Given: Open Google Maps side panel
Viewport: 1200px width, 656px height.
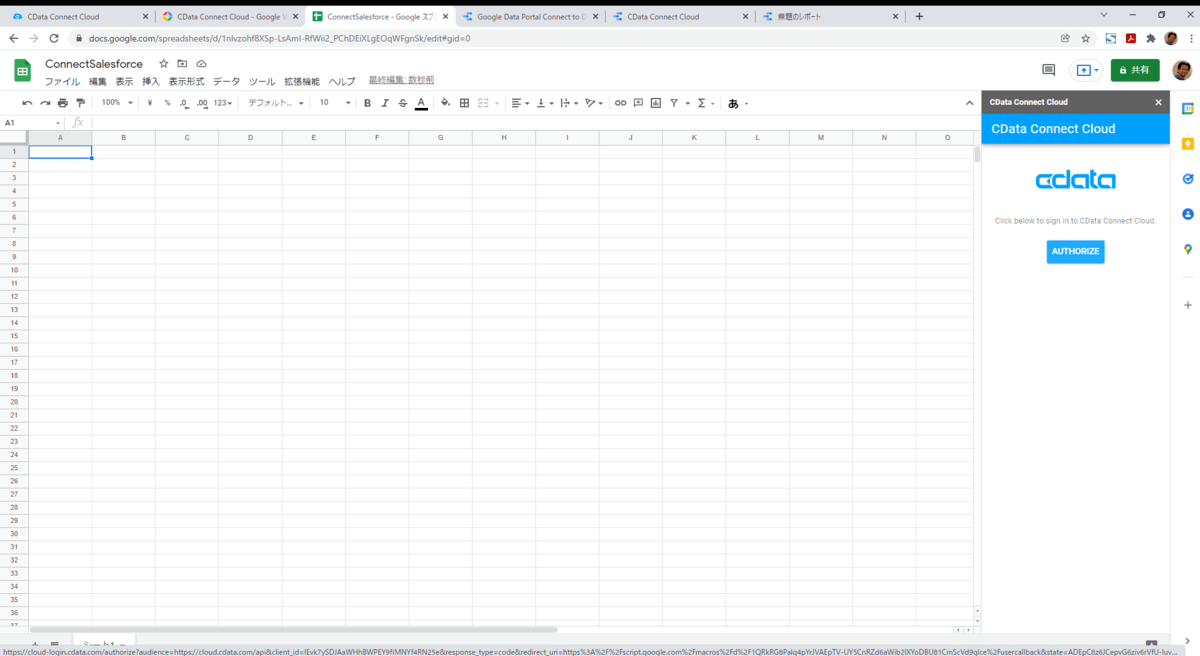Looking at the screenshot, I should [x=1188, y=249].
